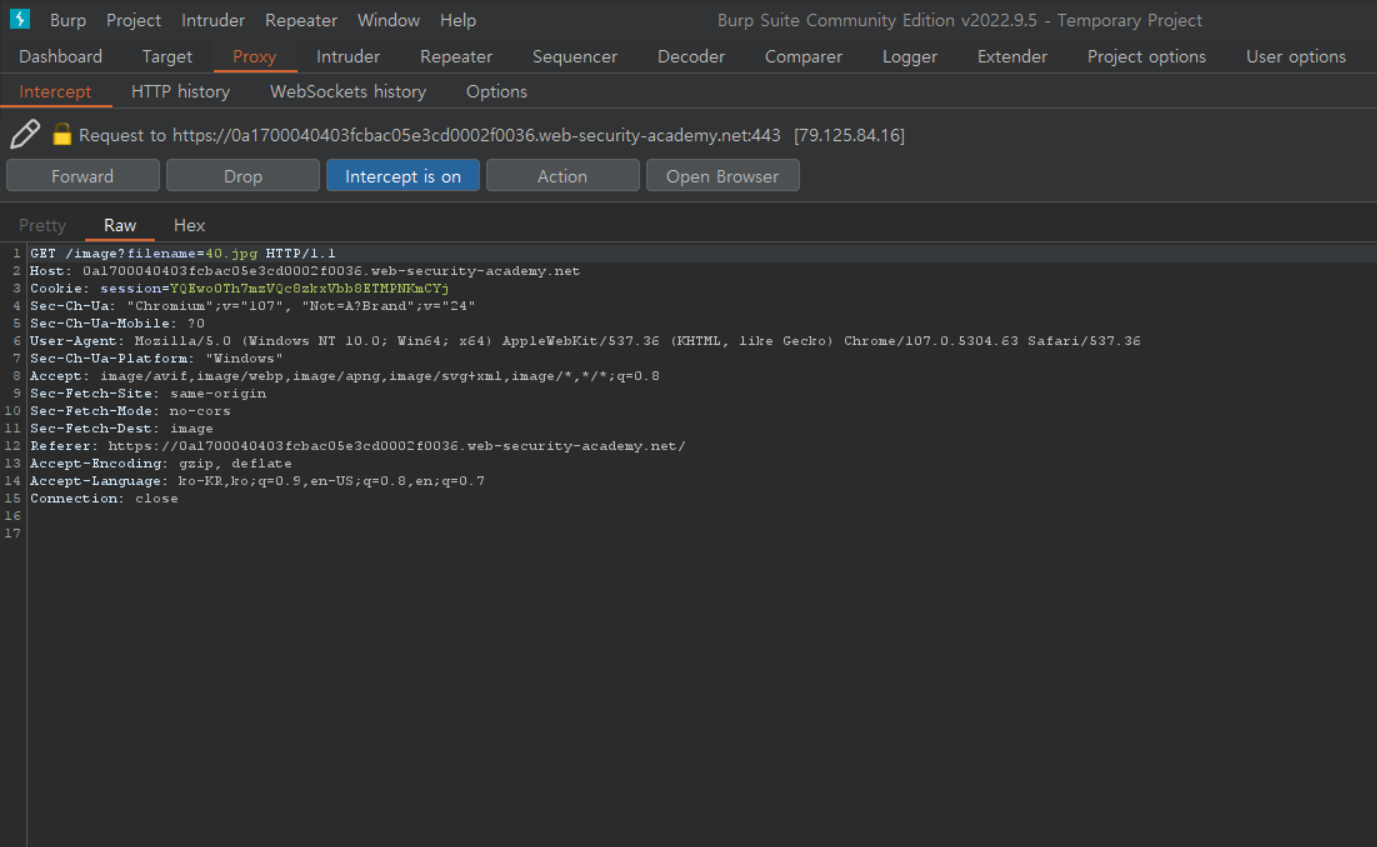Open the Burp menu
This screenshot has width=1377, height=847.
click(x=68, y=20)
